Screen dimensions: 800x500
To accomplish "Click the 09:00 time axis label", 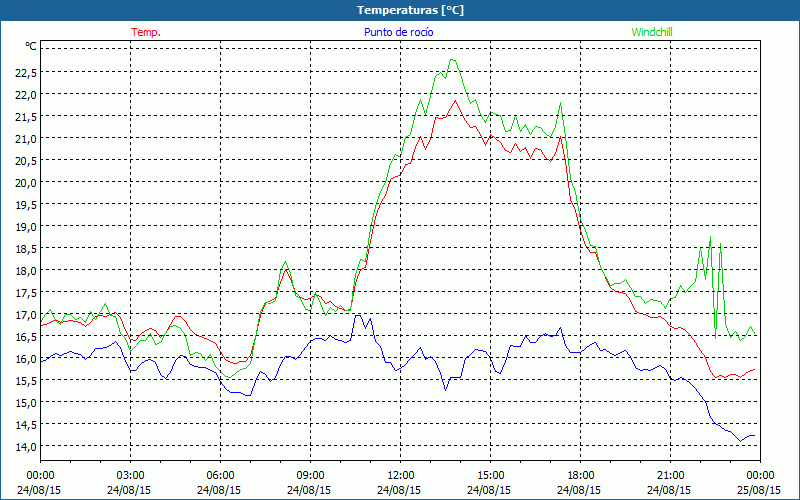I will click(310, 476).
